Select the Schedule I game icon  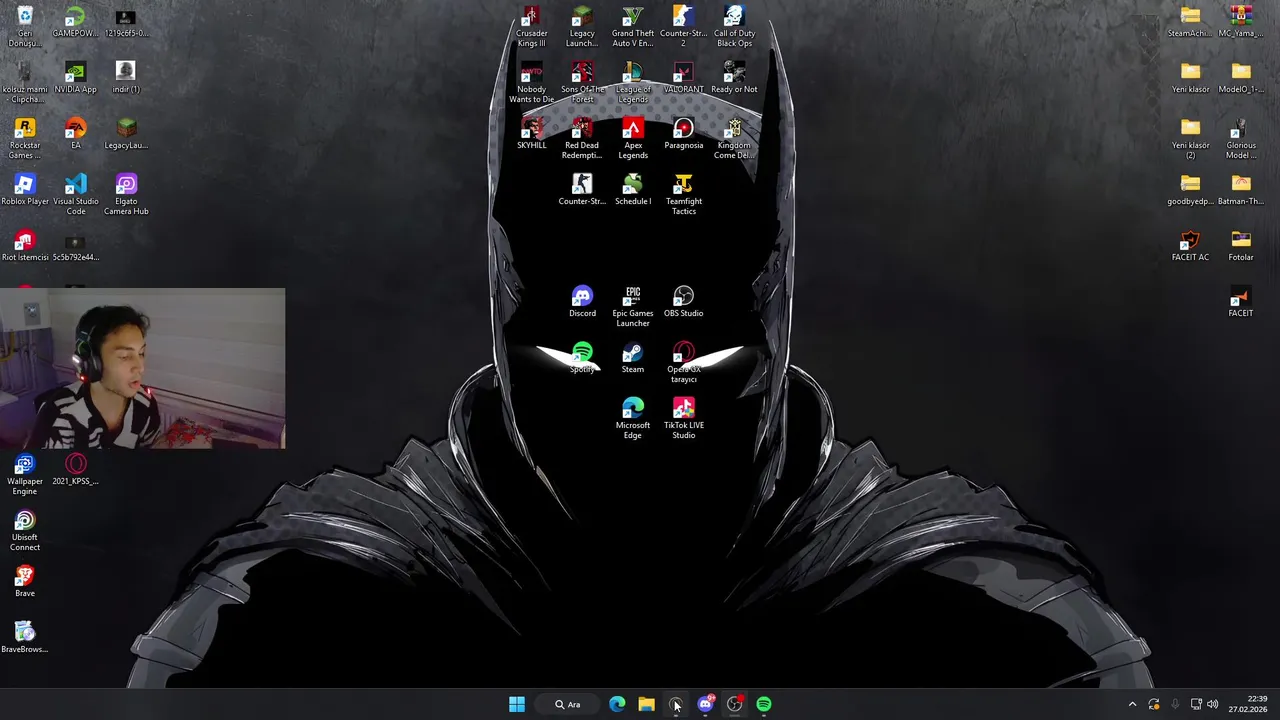pos(633,190)
